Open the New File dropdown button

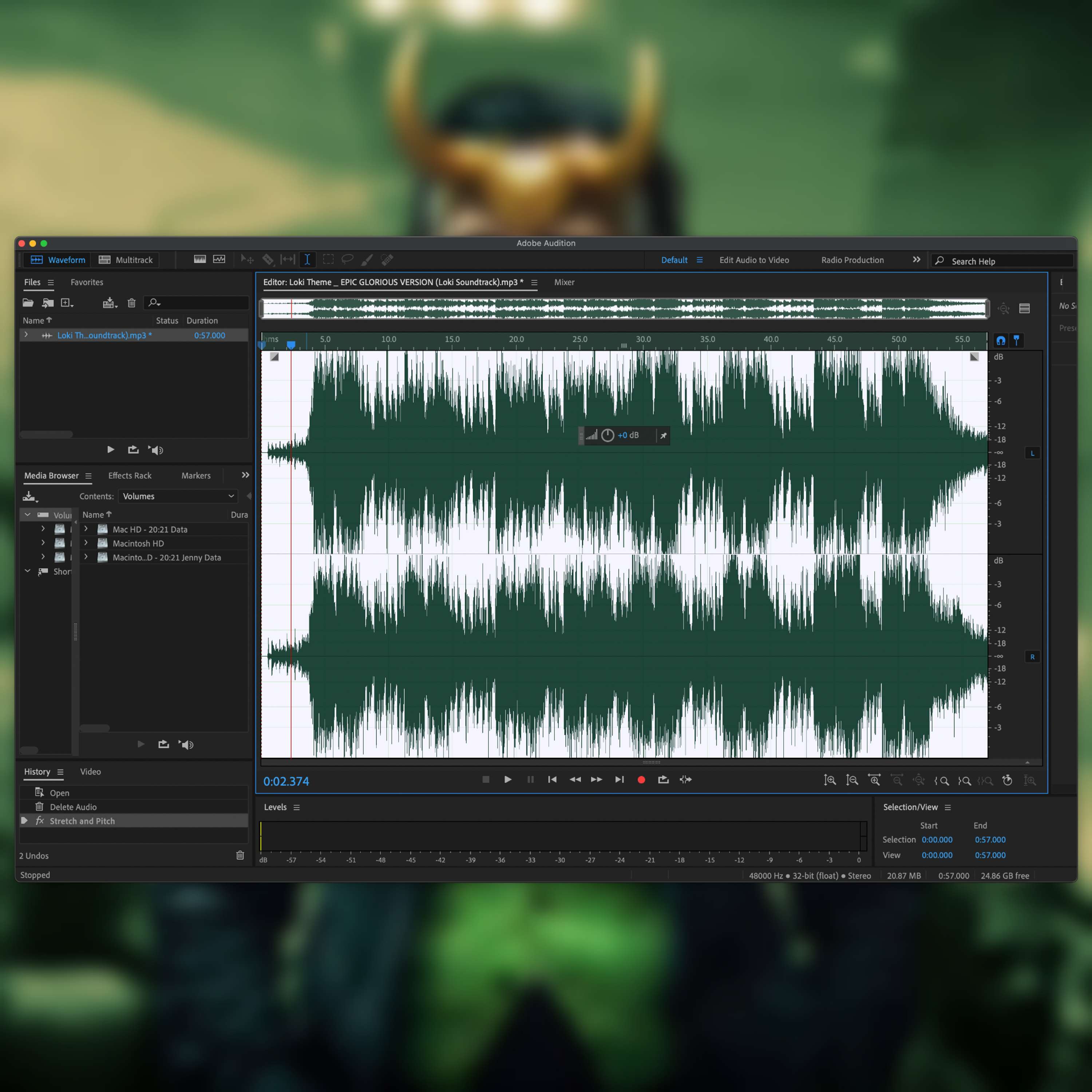[67, 303]
